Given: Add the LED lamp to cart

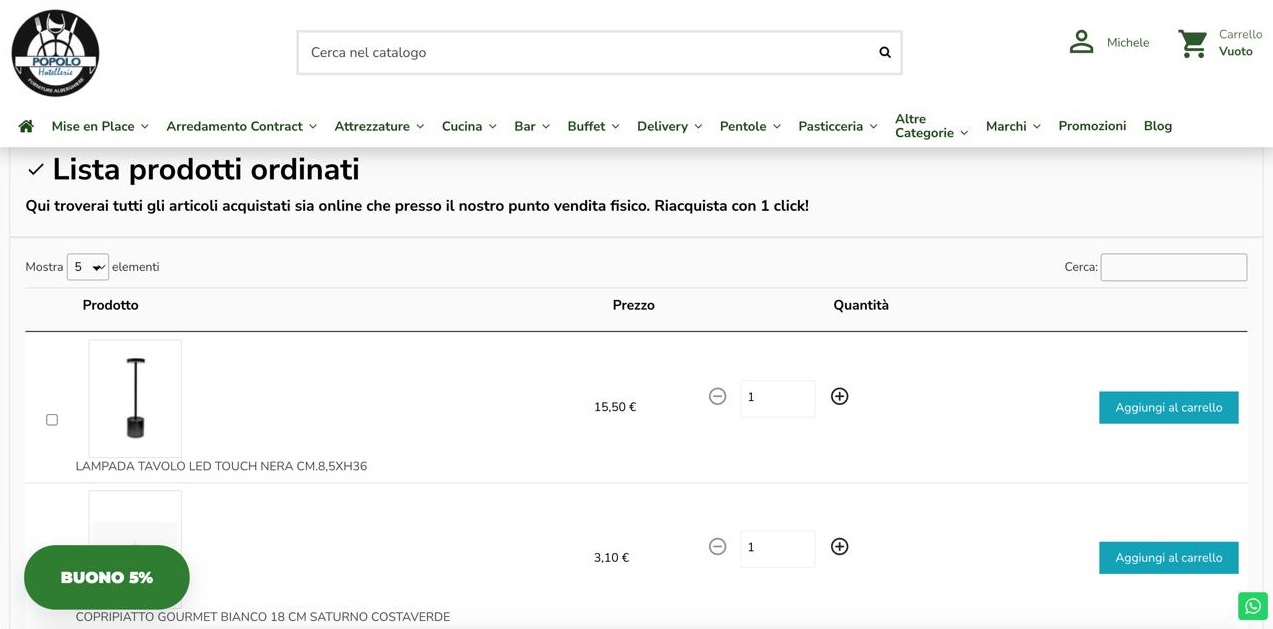Looking at the screenshot, I should [1168, 408].
